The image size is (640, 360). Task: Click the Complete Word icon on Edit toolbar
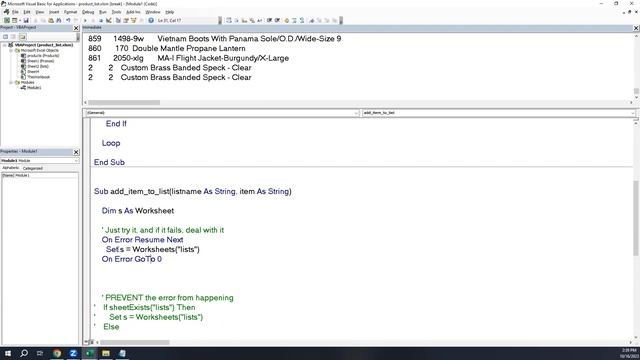pyautogui.click(x=260, y=20)
